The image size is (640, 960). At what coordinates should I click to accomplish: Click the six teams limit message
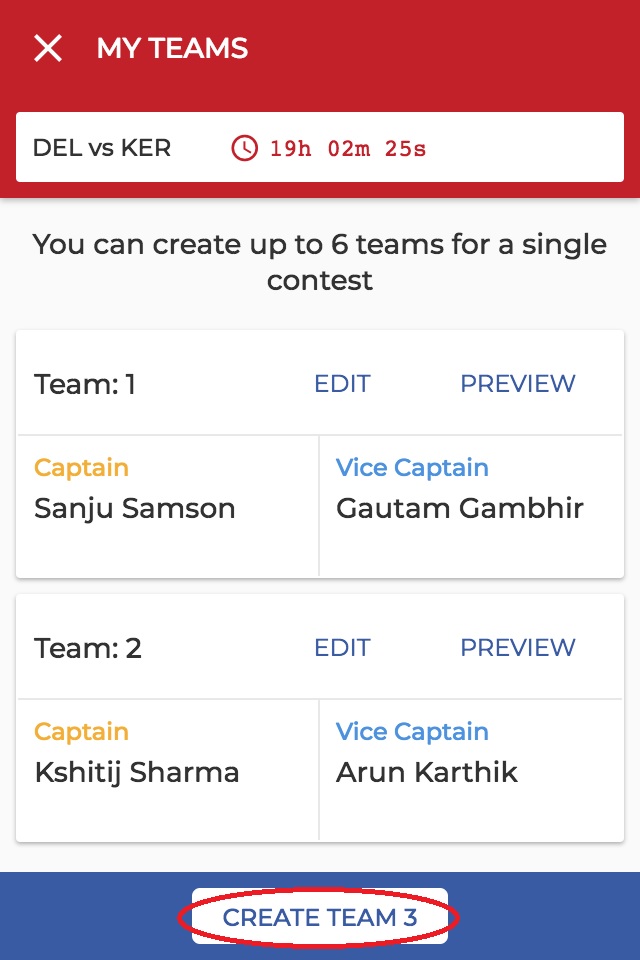(320, 262)
